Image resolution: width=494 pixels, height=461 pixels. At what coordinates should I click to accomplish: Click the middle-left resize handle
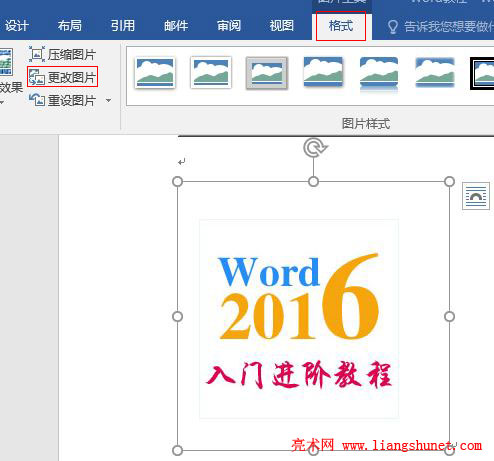pyautogui.click(x=177, y=316)
